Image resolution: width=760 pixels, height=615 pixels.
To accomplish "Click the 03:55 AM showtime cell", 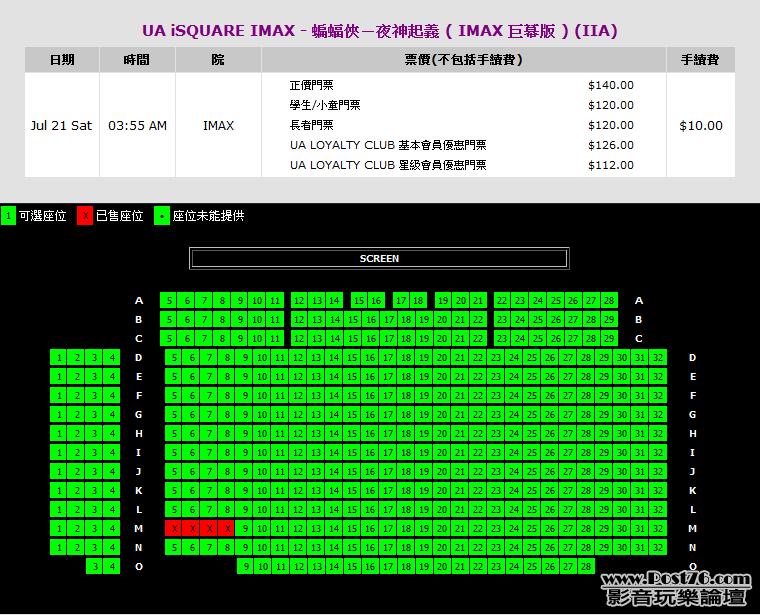I will coord(137,126).
